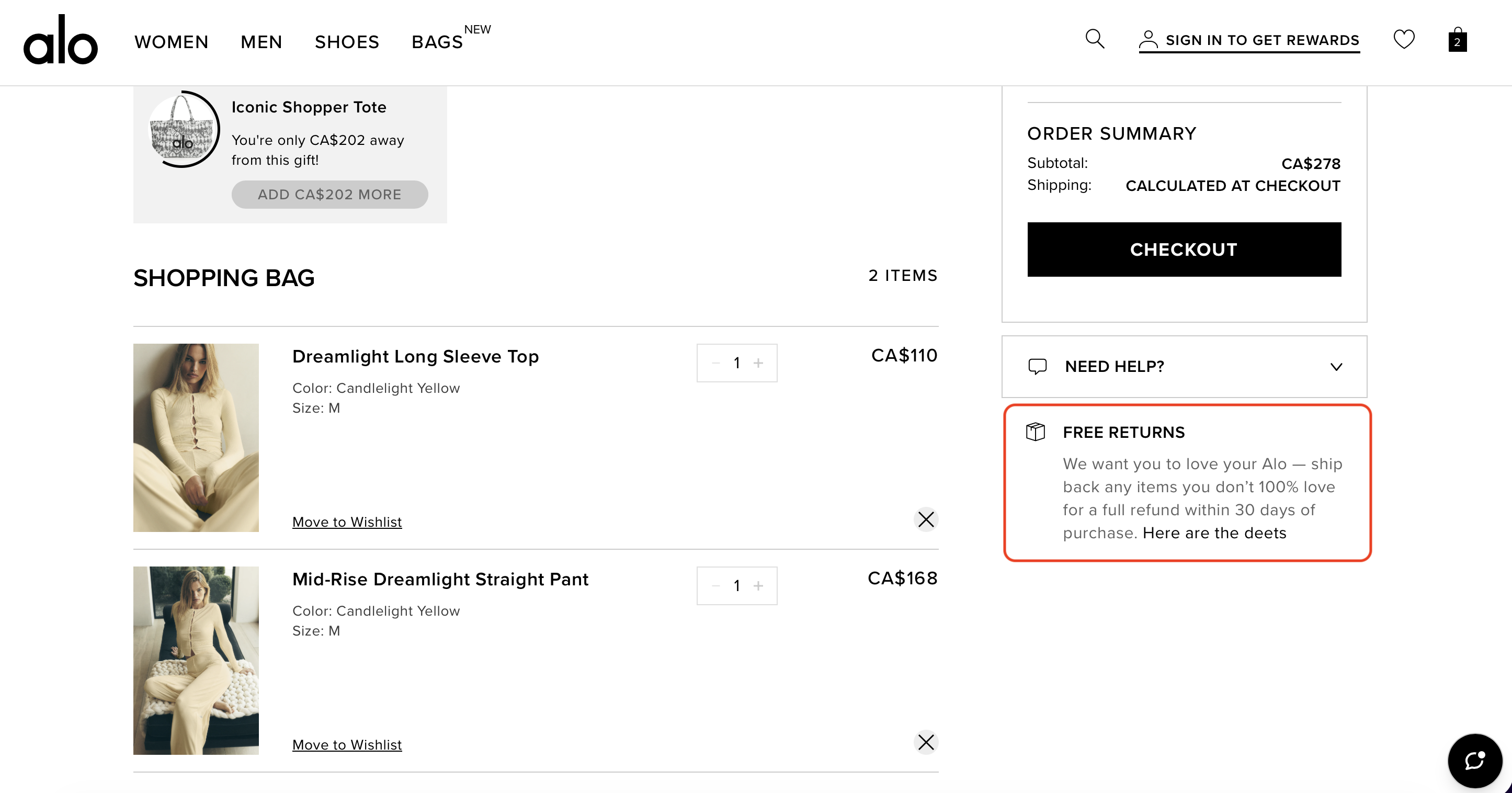Remove Mid-Rise Dreamlight Straight Pant item
The image size is (1512, 793).
926,742
